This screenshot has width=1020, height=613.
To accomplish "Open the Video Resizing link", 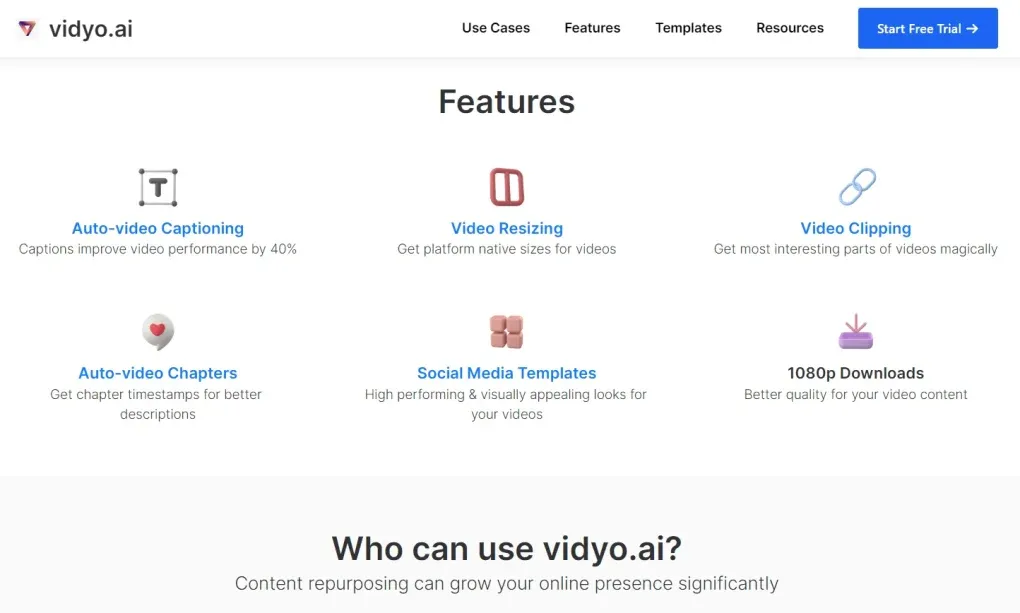I will click(x=507, y=228).
